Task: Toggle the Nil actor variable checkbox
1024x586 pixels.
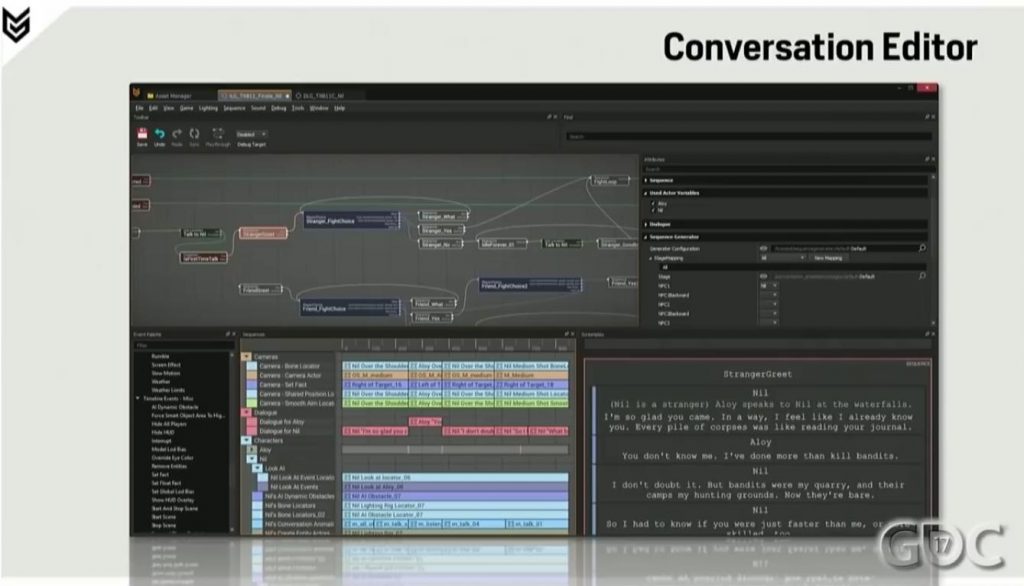Action: 652,210
